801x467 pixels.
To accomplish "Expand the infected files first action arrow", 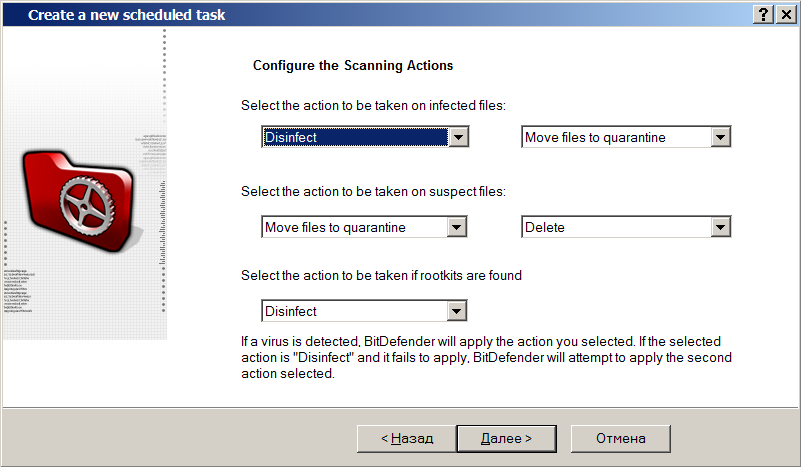I will (458, 138).
